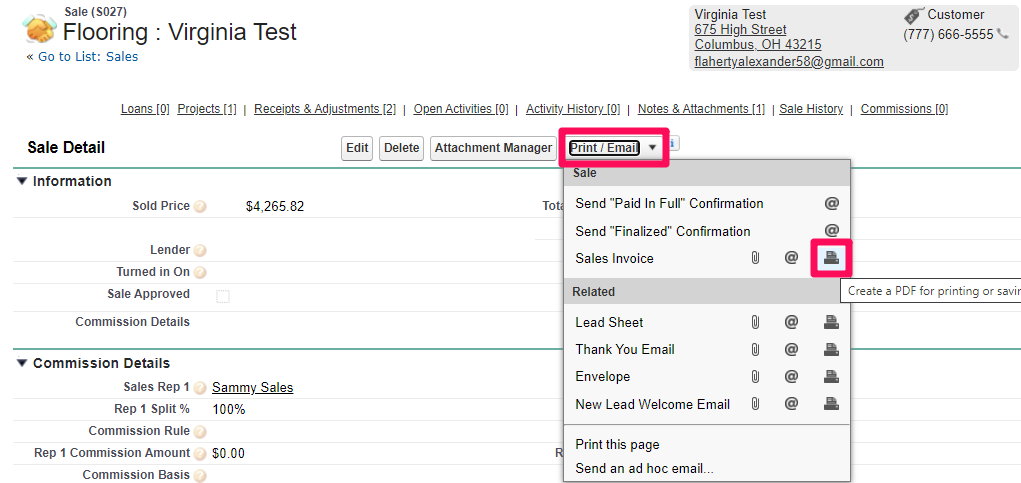1021x483 pixels.
Task: Choose Send an ad hoc email option
Action: tap(645, 468)
